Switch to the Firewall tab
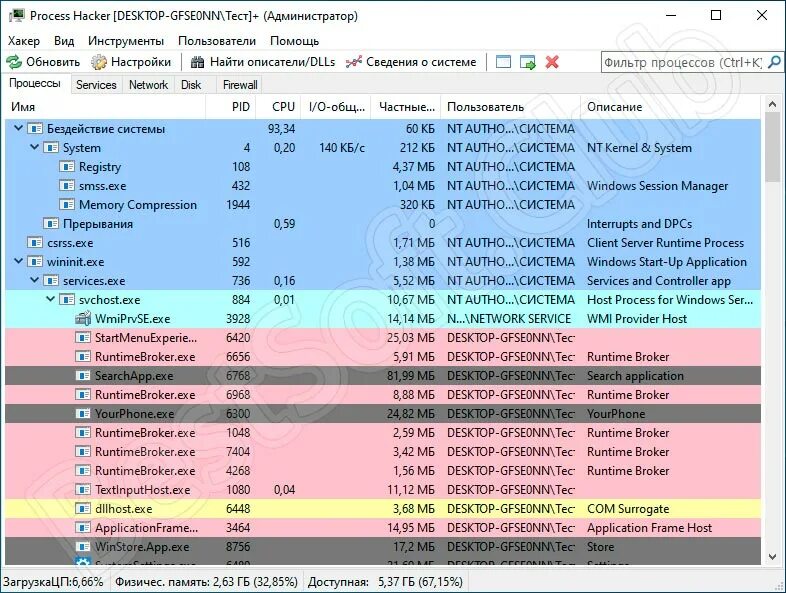Viewport: 786px width, 593px height. tap(240, 85)
